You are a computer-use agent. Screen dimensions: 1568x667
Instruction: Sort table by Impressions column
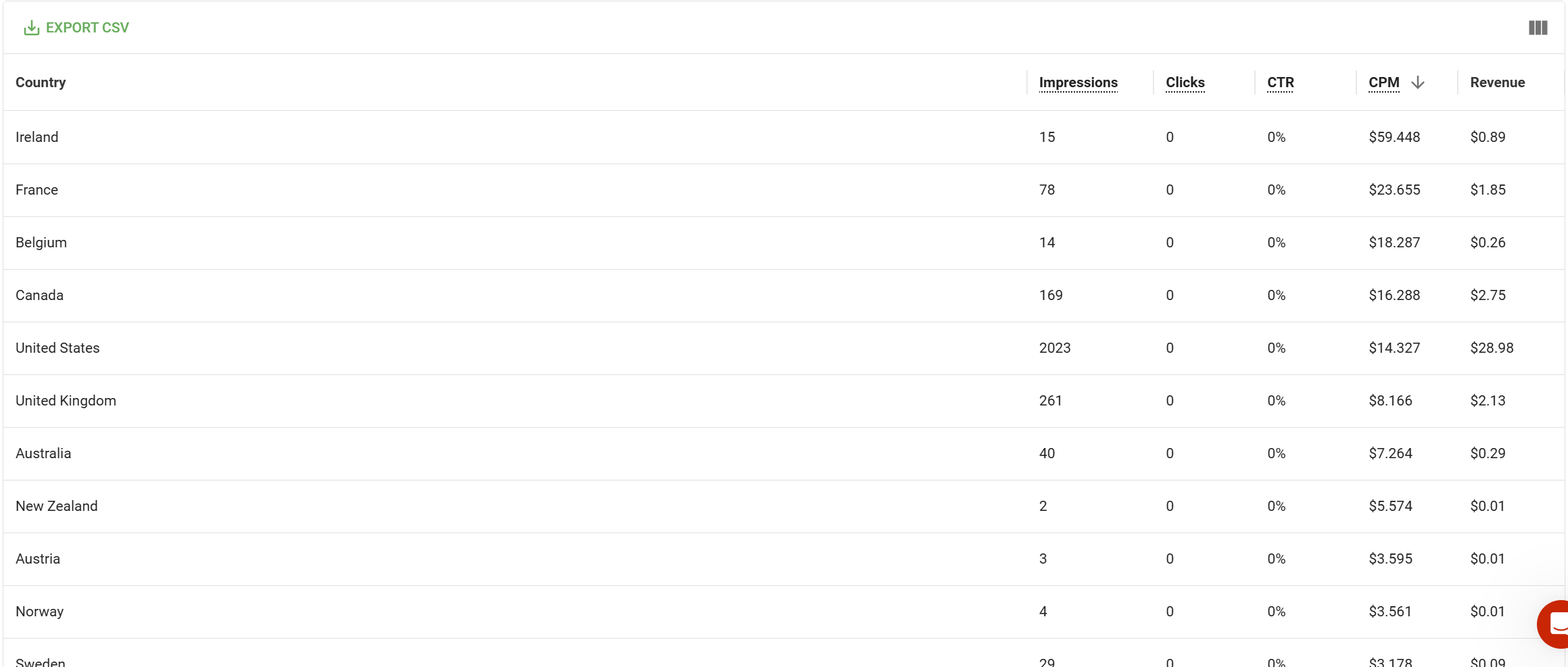[1078, 82]
